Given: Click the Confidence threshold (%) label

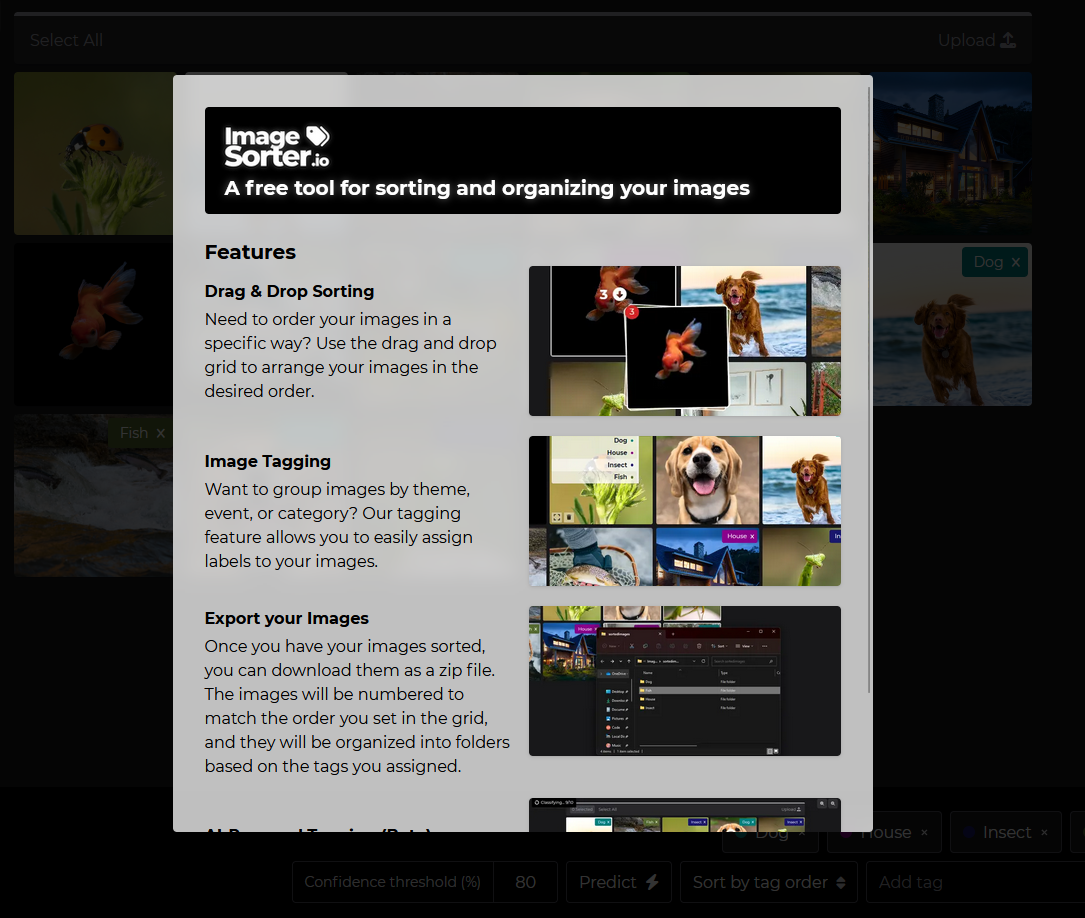Looking at the screenshot, I should [x=392, y=882].
